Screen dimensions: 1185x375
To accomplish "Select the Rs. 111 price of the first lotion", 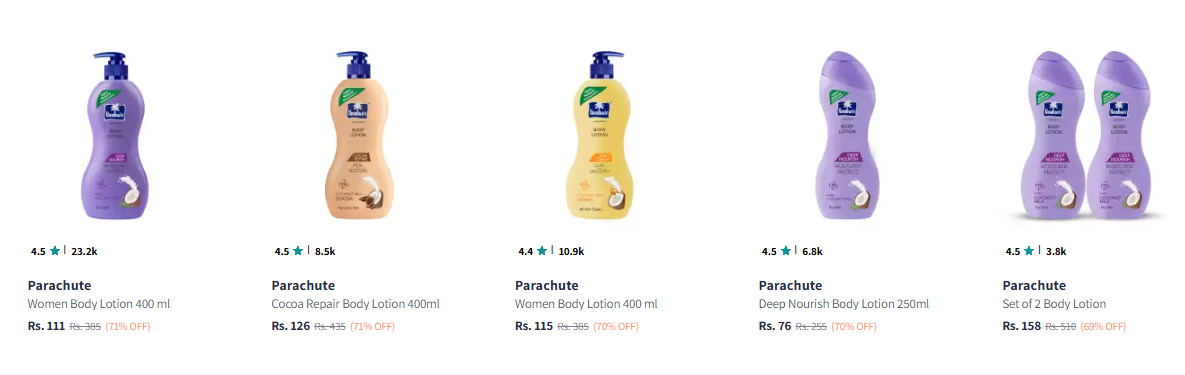I will [x=46, y=327].
